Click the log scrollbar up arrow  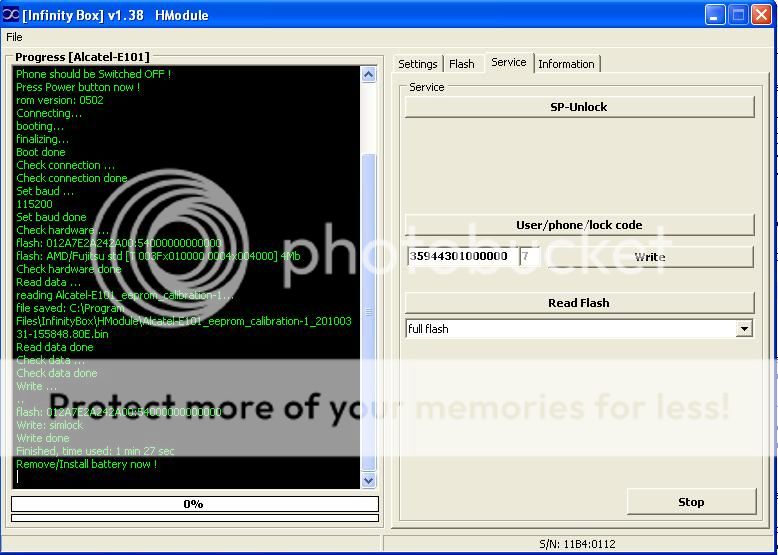point(368,75)
